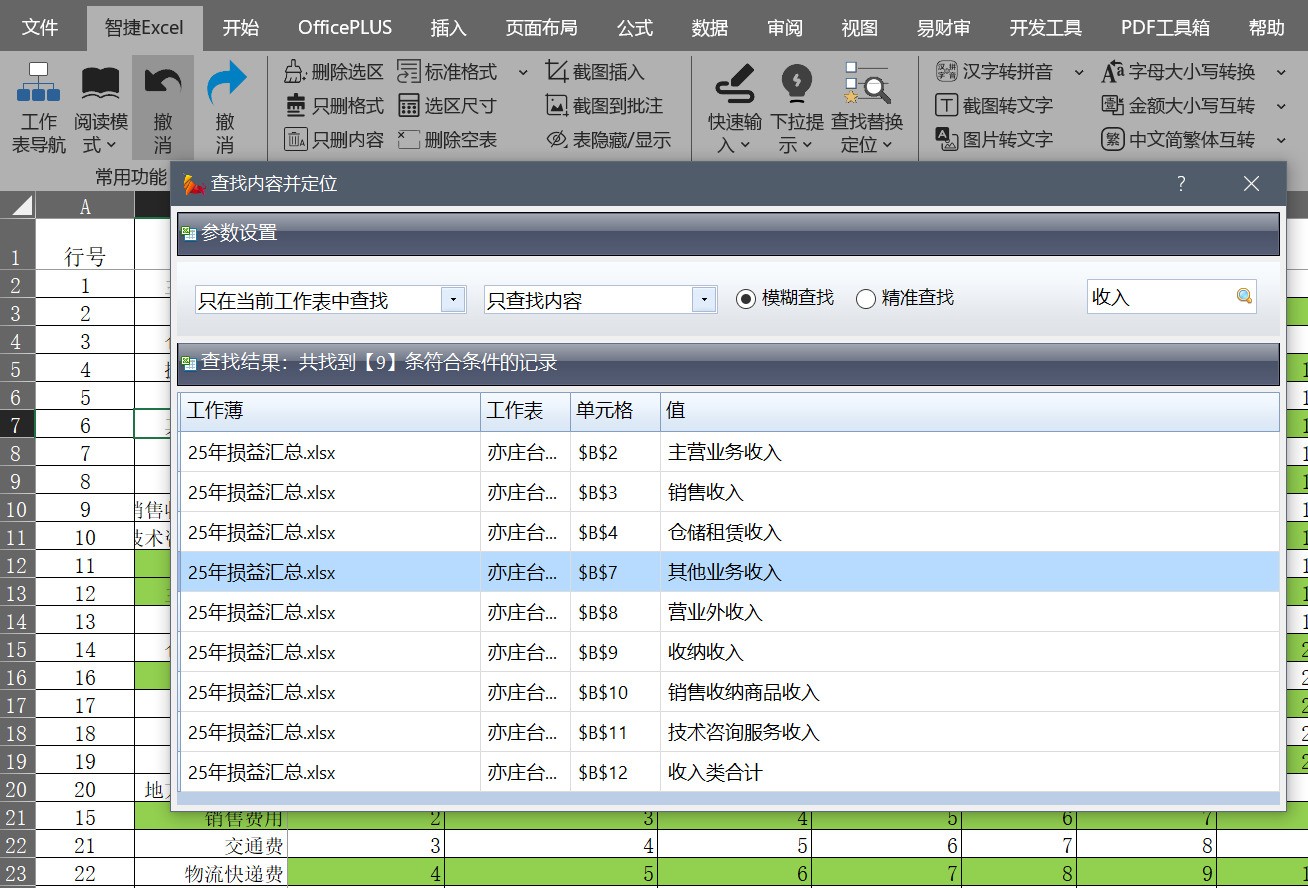Click the 查找替换定位 find and replace icon
The height and width of the screenshot is (888, 1308).
pyautogui.click(x=866, y=84)
